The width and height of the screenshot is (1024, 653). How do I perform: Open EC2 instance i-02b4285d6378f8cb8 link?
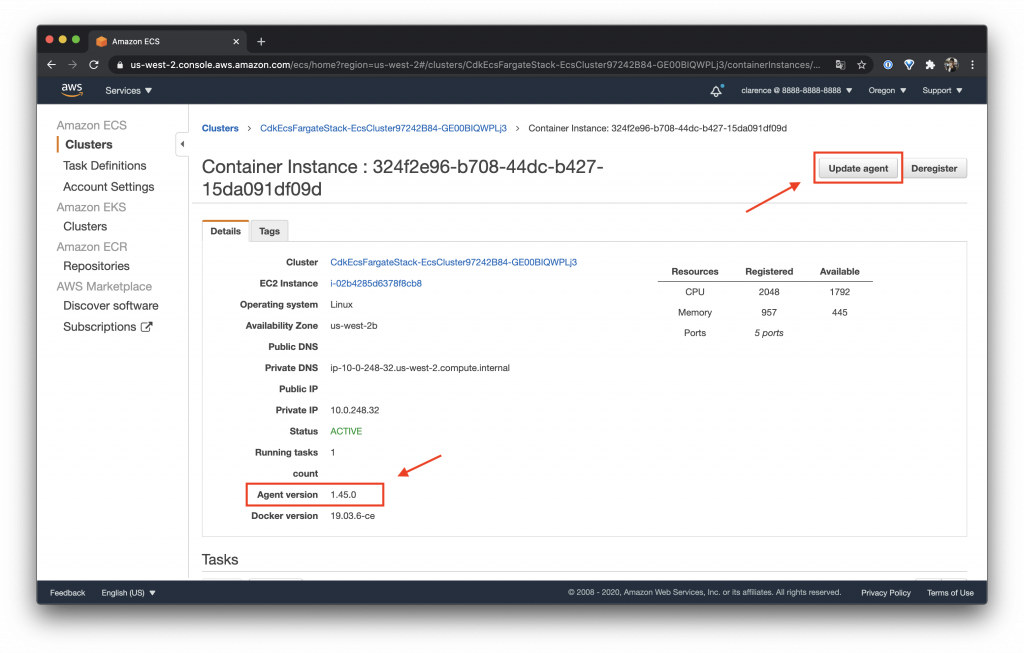tap(376, 283)
